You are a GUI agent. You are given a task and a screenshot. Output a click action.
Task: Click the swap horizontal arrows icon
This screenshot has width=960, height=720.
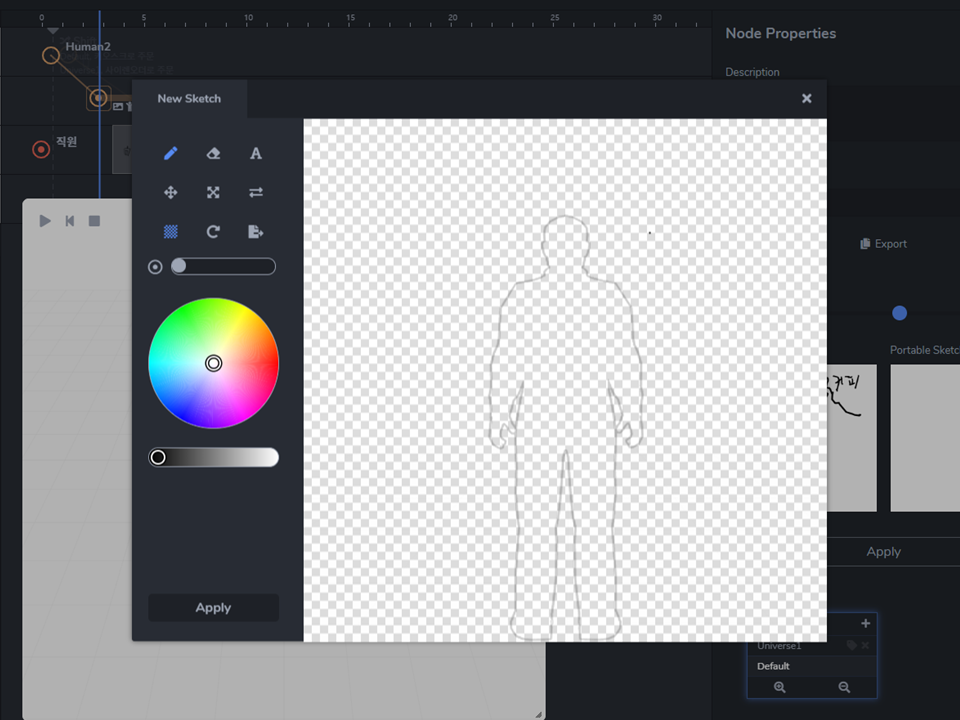click(x=256, y=192)
